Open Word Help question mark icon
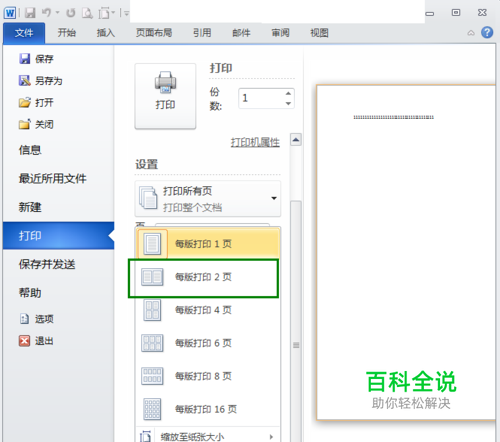Image resolution: width=500 pixels, height=442 pixels. [x=487, y=33]
